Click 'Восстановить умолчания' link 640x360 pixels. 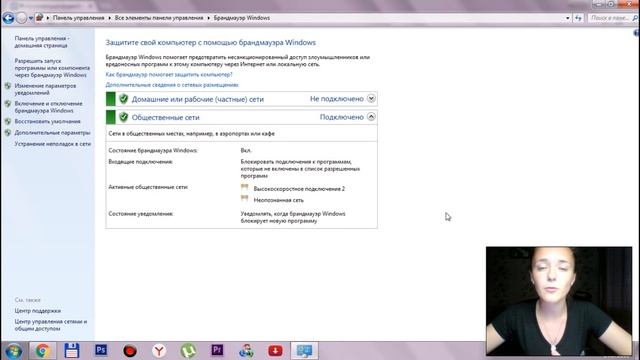click(x=47, y=121)
